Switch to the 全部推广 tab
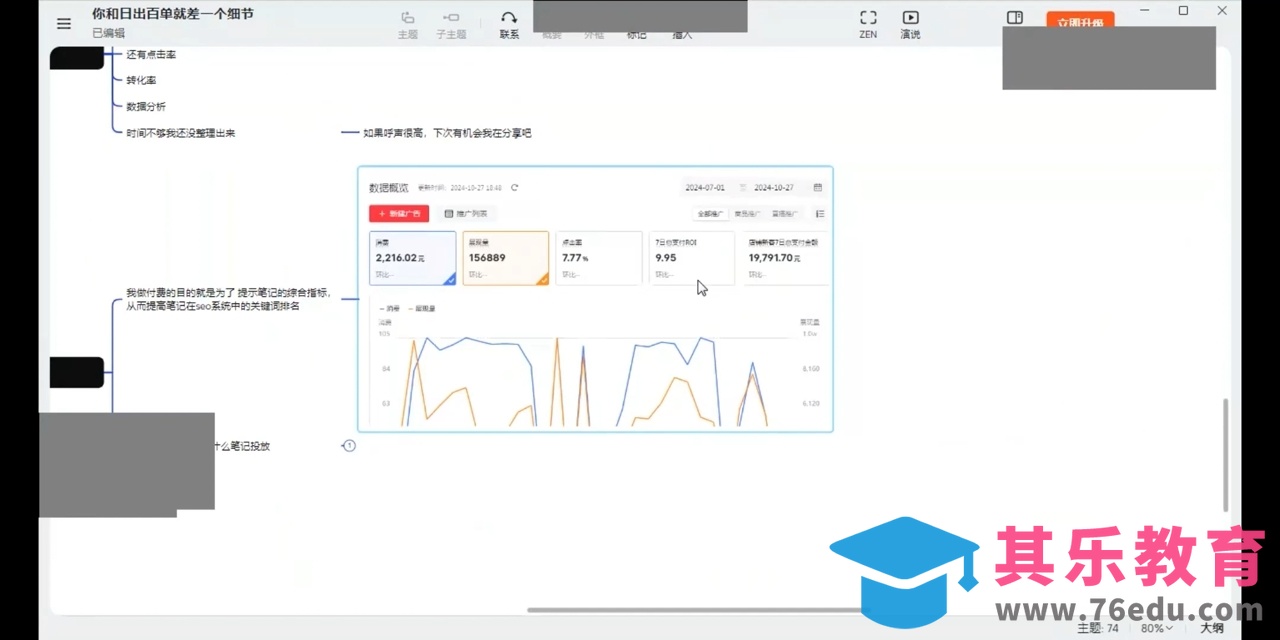This screenshot has width=1280, height=640. point(710,214)
